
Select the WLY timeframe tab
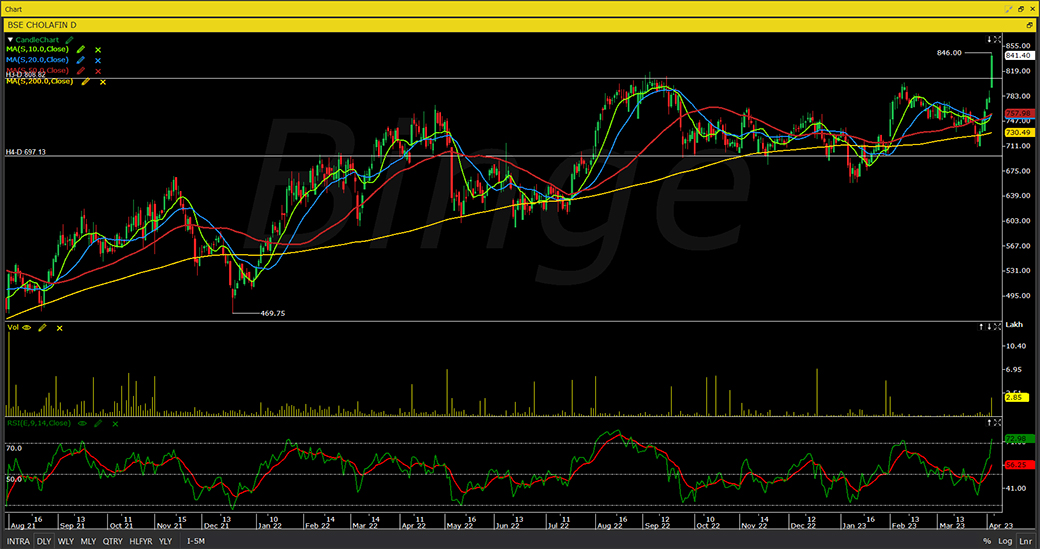click(66, 541)
